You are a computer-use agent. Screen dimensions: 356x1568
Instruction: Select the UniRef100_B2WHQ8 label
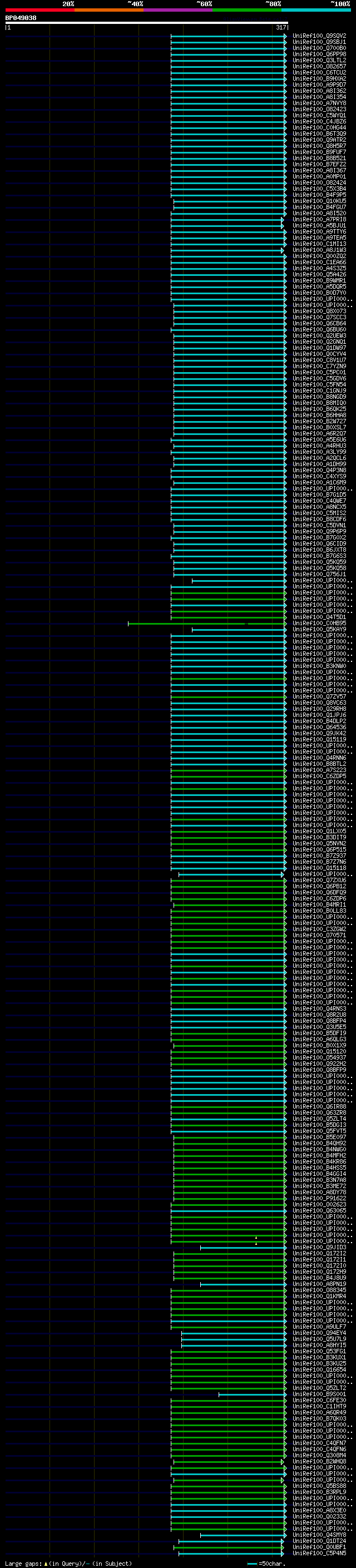click(319, 1461)
